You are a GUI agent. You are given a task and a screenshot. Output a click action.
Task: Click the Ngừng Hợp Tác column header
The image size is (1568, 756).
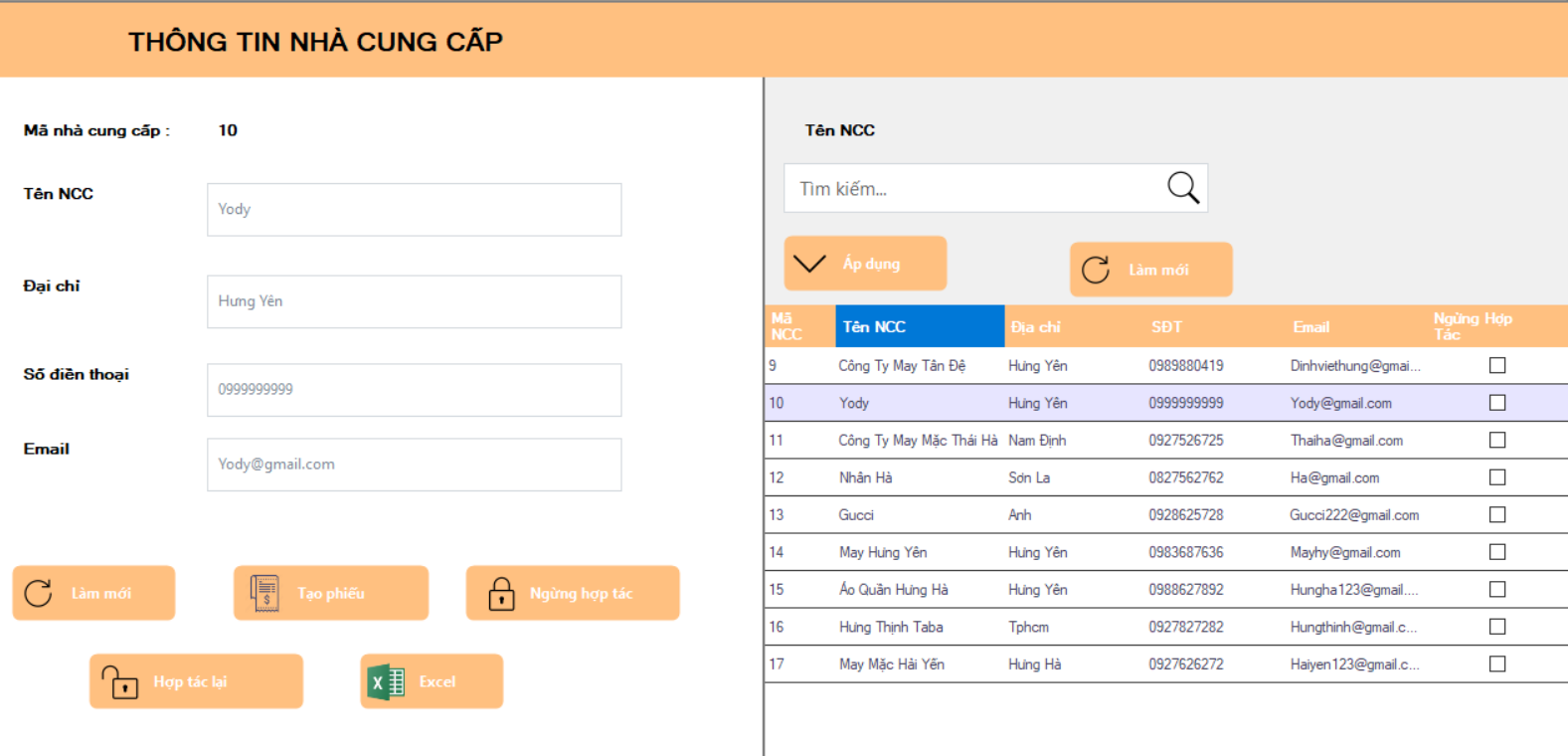[x=1497, y=326]
